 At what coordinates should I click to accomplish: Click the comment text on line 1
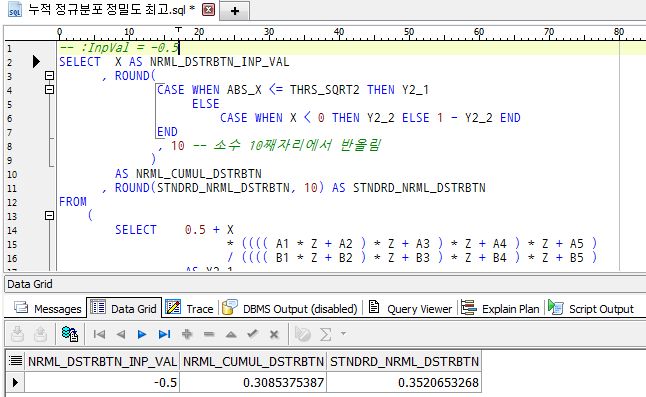click(119, 48)
